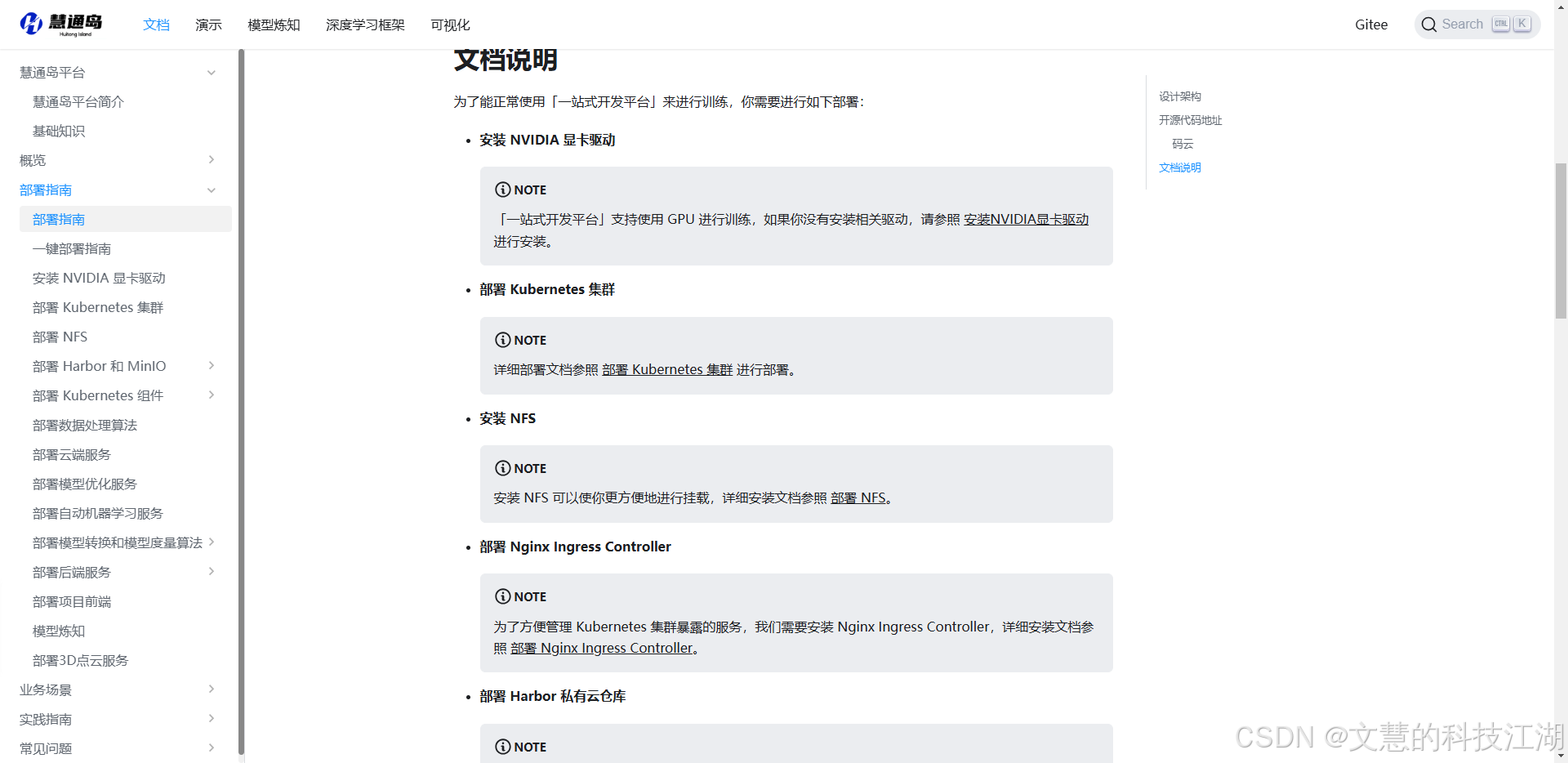Image resolution: width=1568 pixels, height=763 pixels.
Task: Open 部署云端服务 sidebar item
Action: (x=72, y=455)
